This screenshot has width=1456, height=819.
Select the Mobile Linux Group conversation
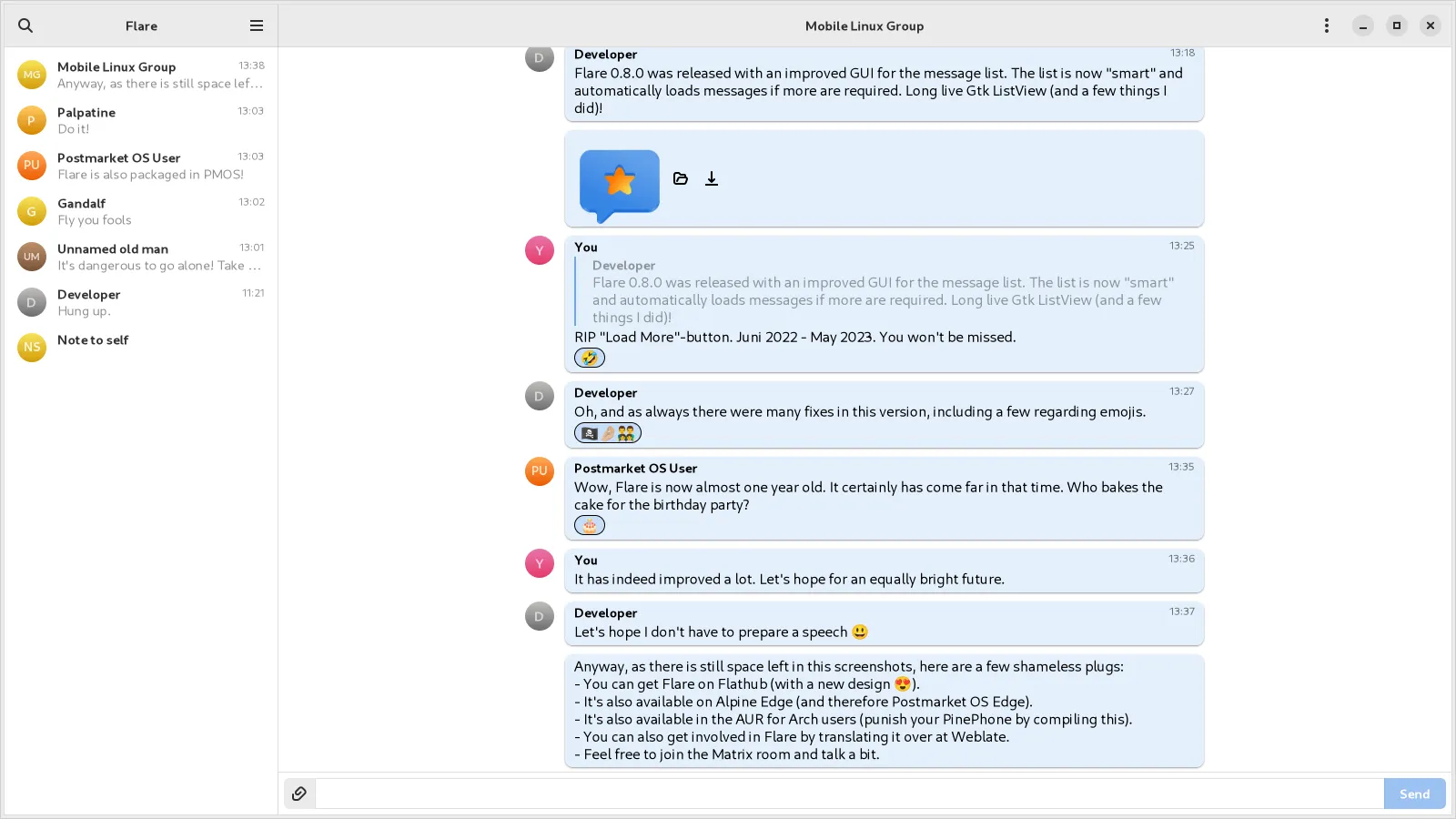(x=141, y=75)
